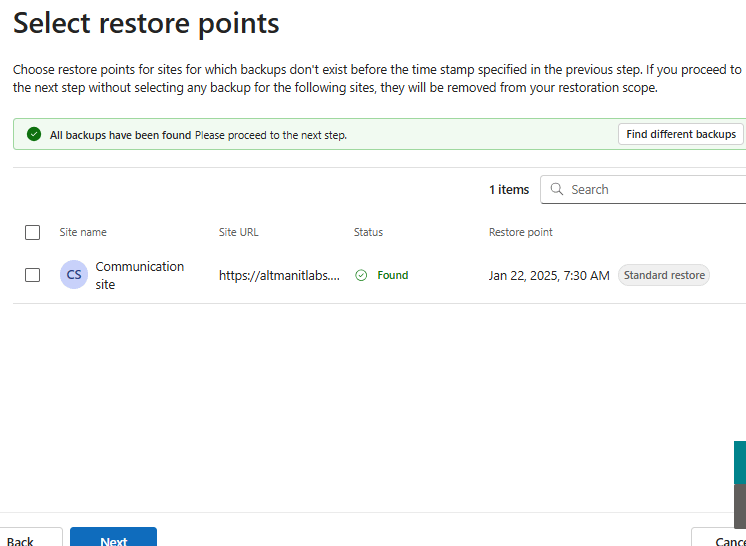Image resolution: width=746 pixels, height=546 pixels.
Task: Sort by Site URL column header
Action: 238,232
